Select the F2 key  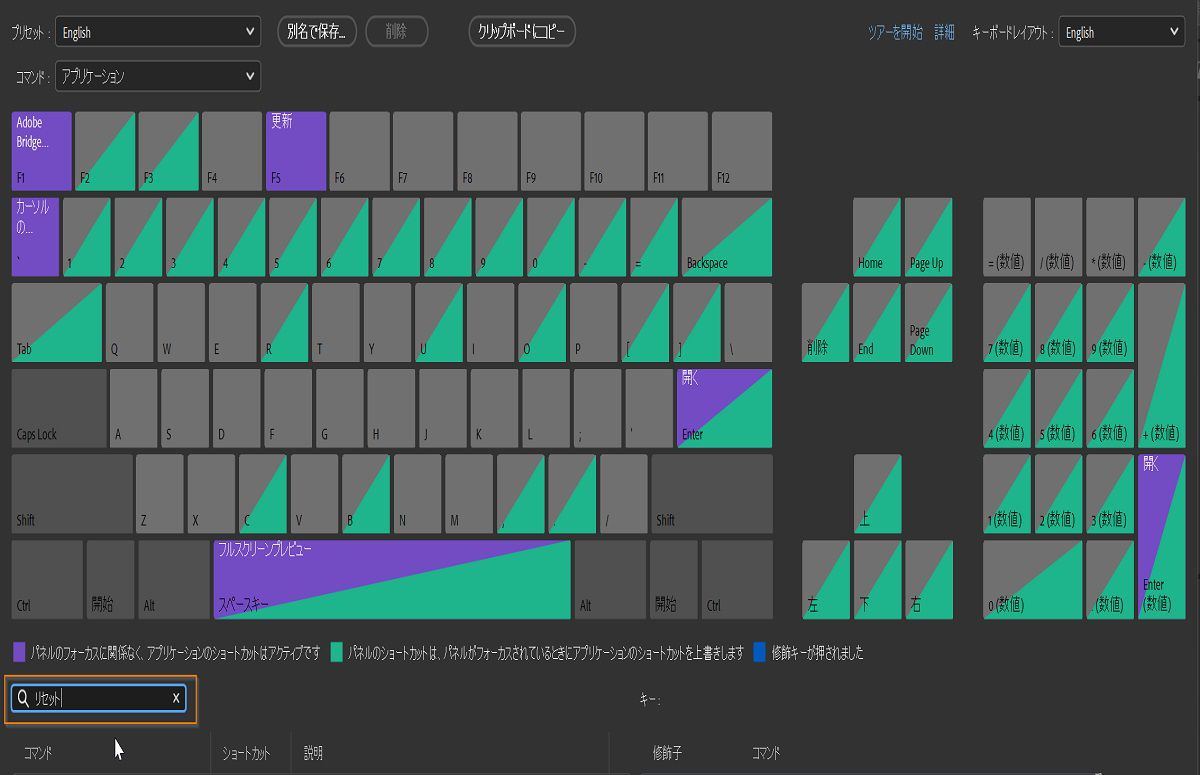coord(105,151)
